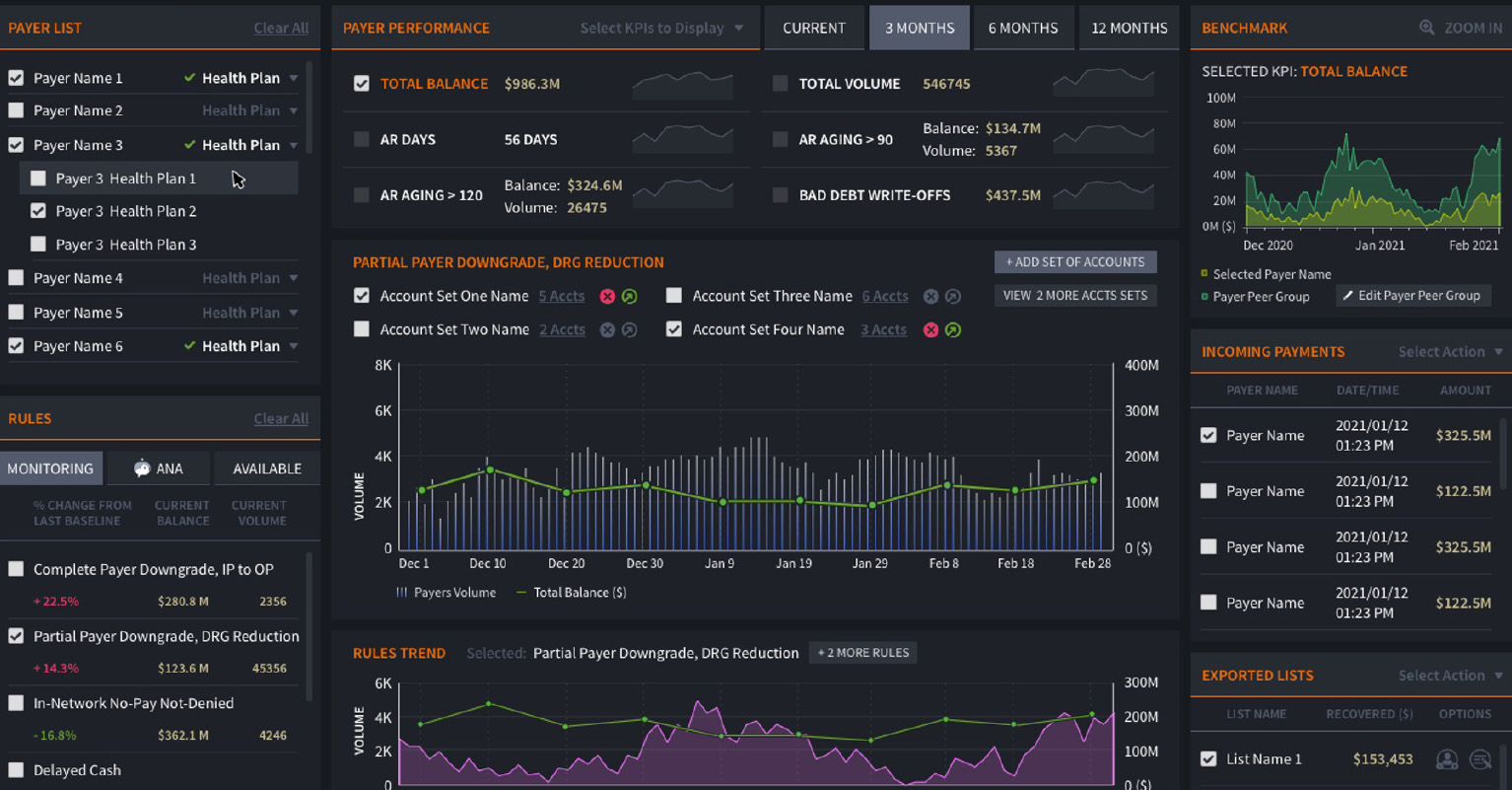Open Exported Lists Select Action dropdown
Image resolution: width=1512 pixels, height=790 pixels.
coord(1451,676)
